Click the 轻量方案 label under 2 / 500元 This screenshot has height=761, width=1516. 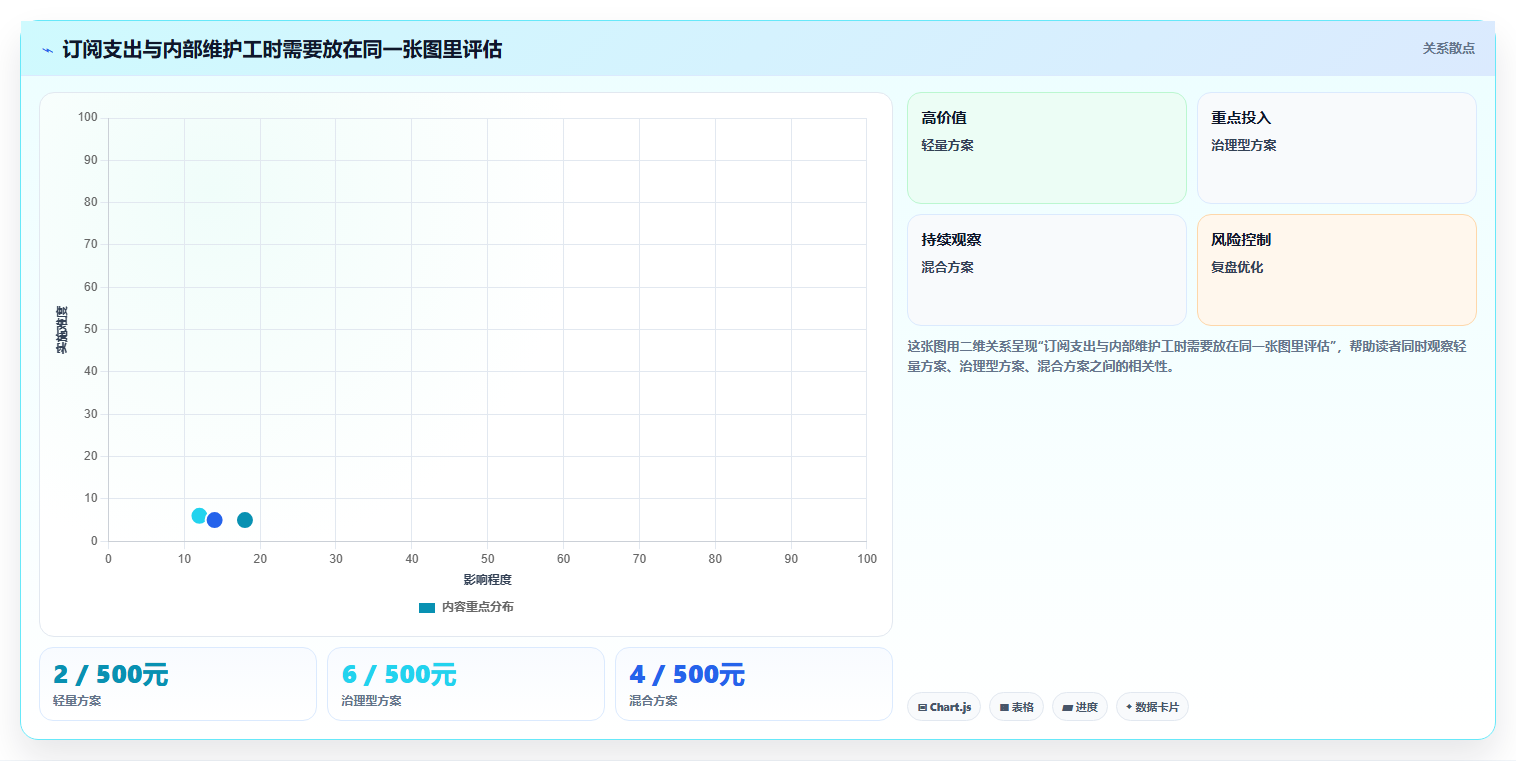(x=77, y=701)
